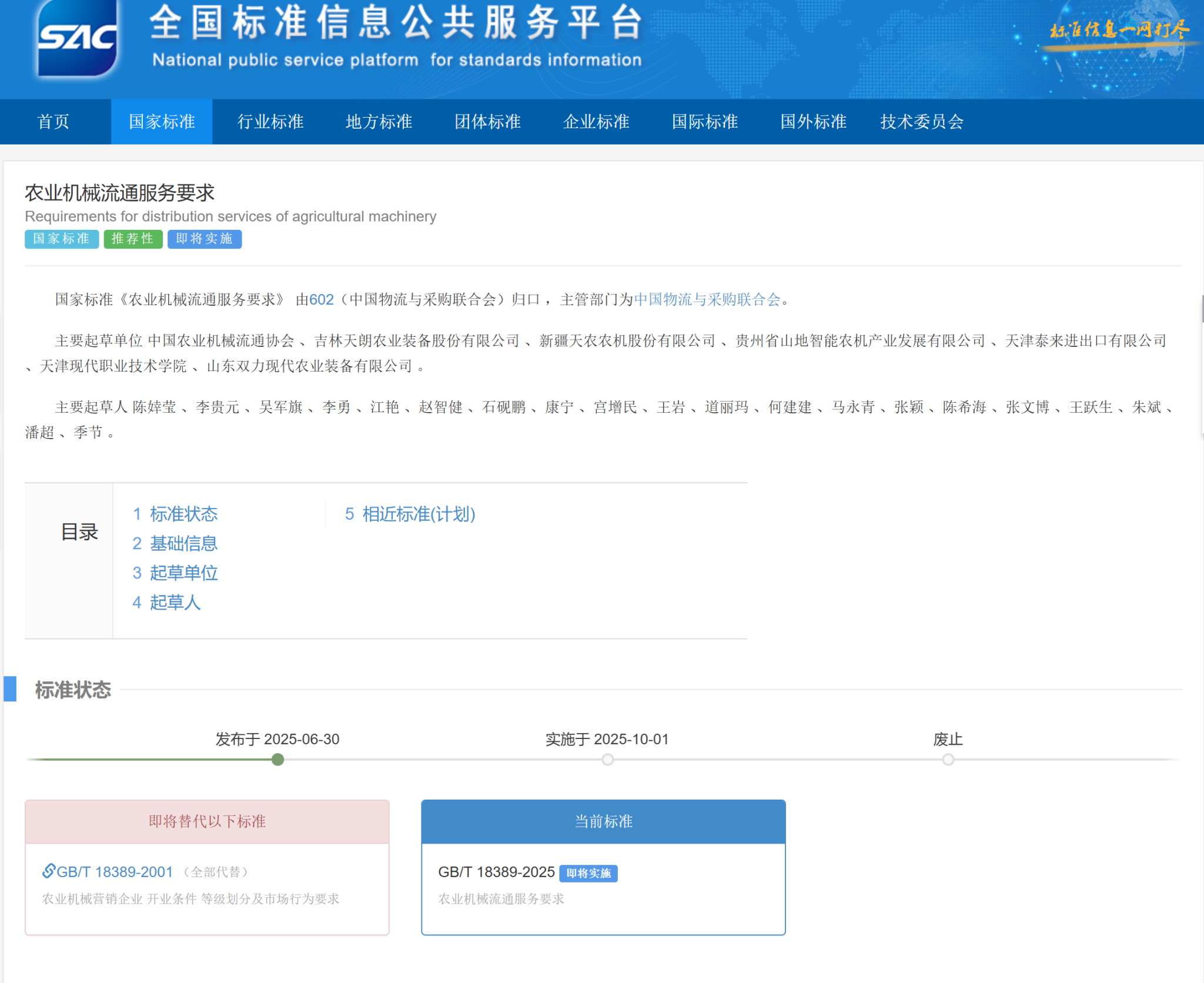
Task: Open the 首页 nav item
Action: pyautogui.click(x=53, y=122)
